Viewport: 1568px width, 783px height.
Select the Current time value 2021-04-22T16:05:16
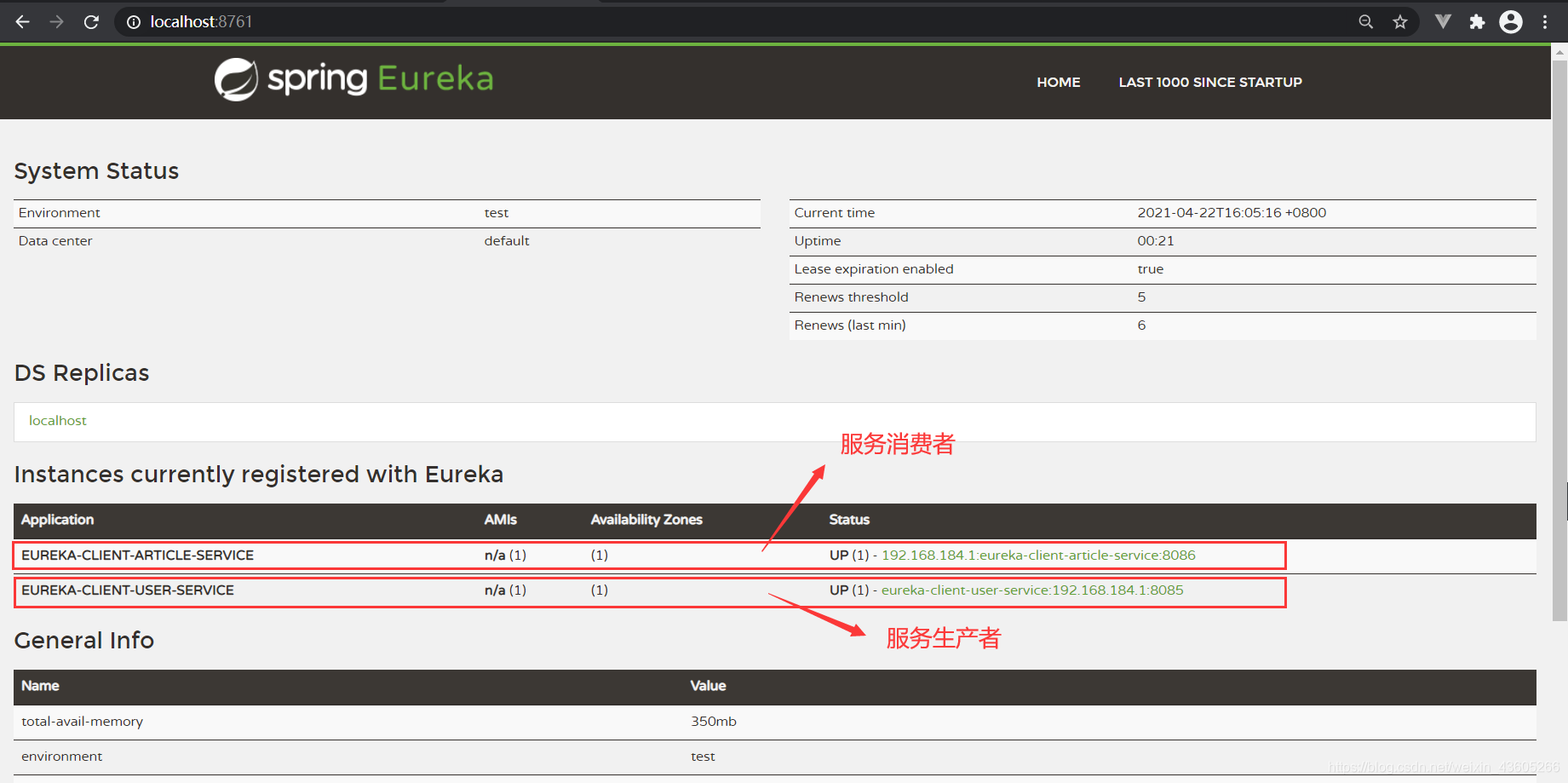click(x=1232, y=213)
